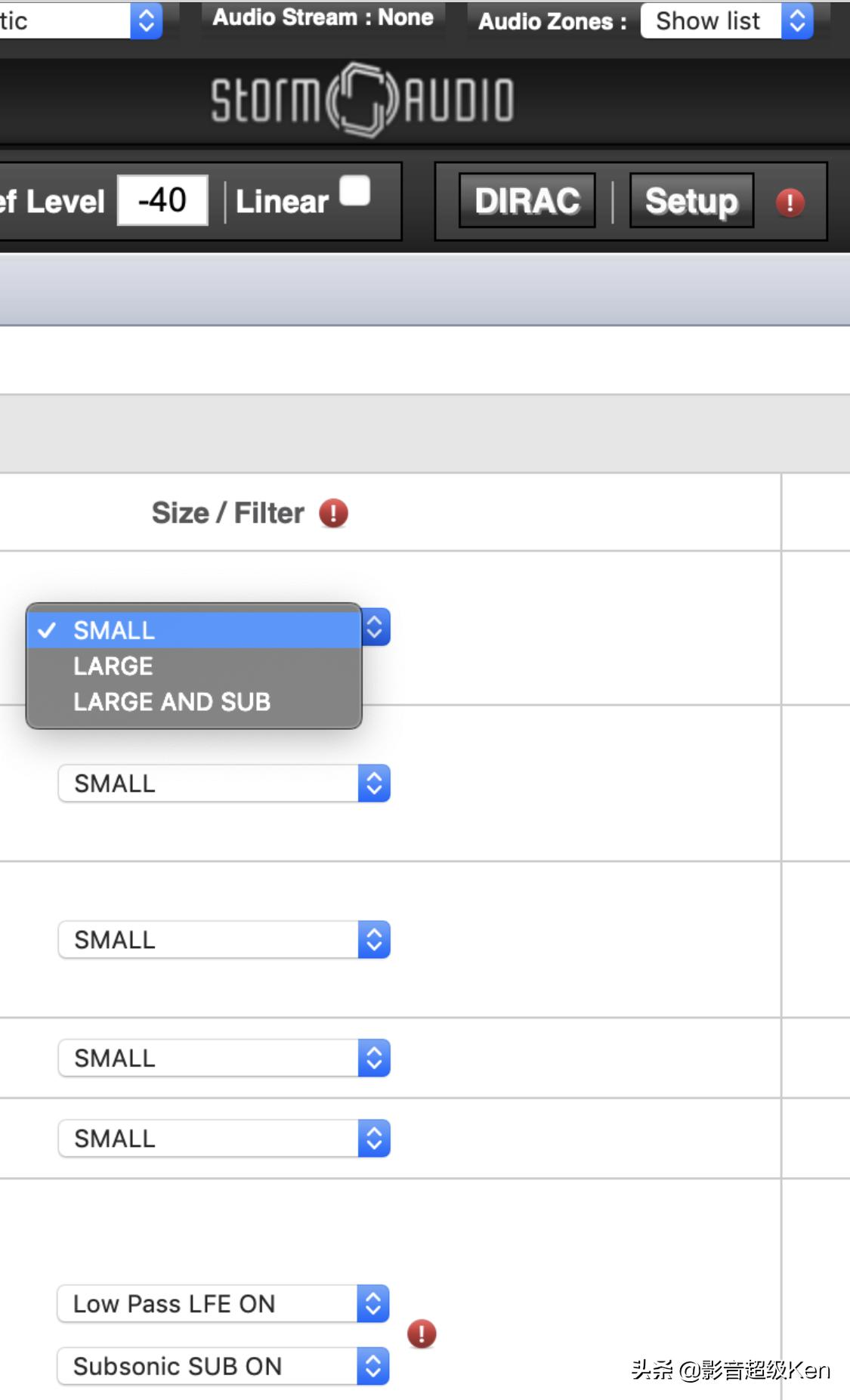This screenshot has width=850, height=1400.
Task: Click the Size / Filter column header
Action: tap(227, 514)
